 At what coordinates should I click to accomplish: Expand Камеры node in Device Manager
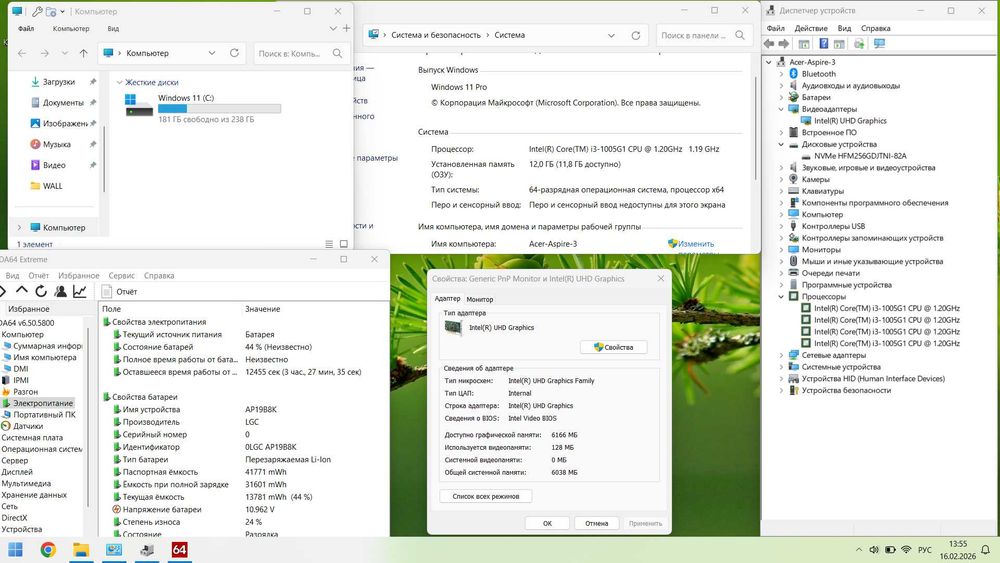781,179
